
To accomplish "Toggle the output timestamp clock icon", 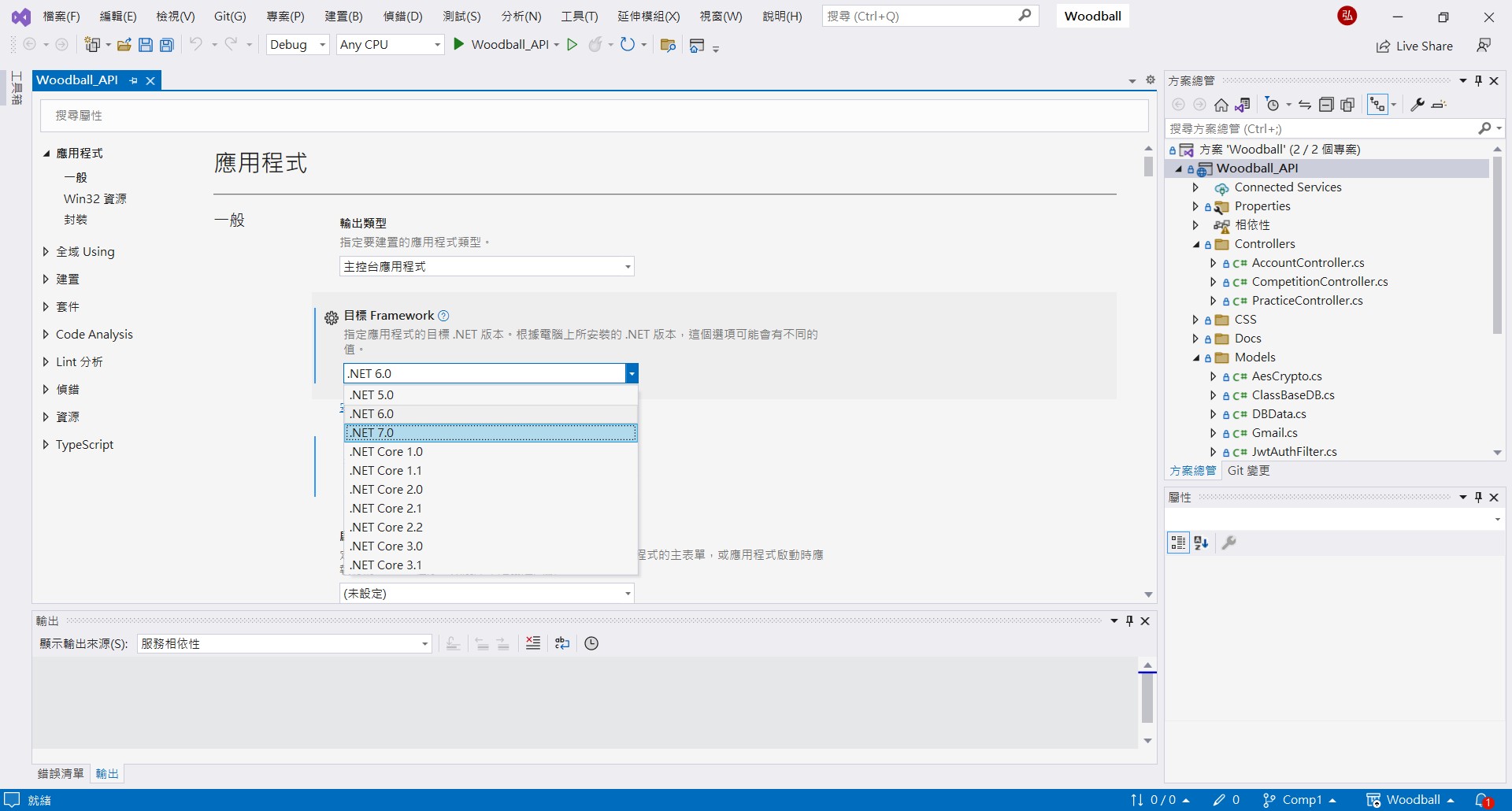I will point(591,643).
